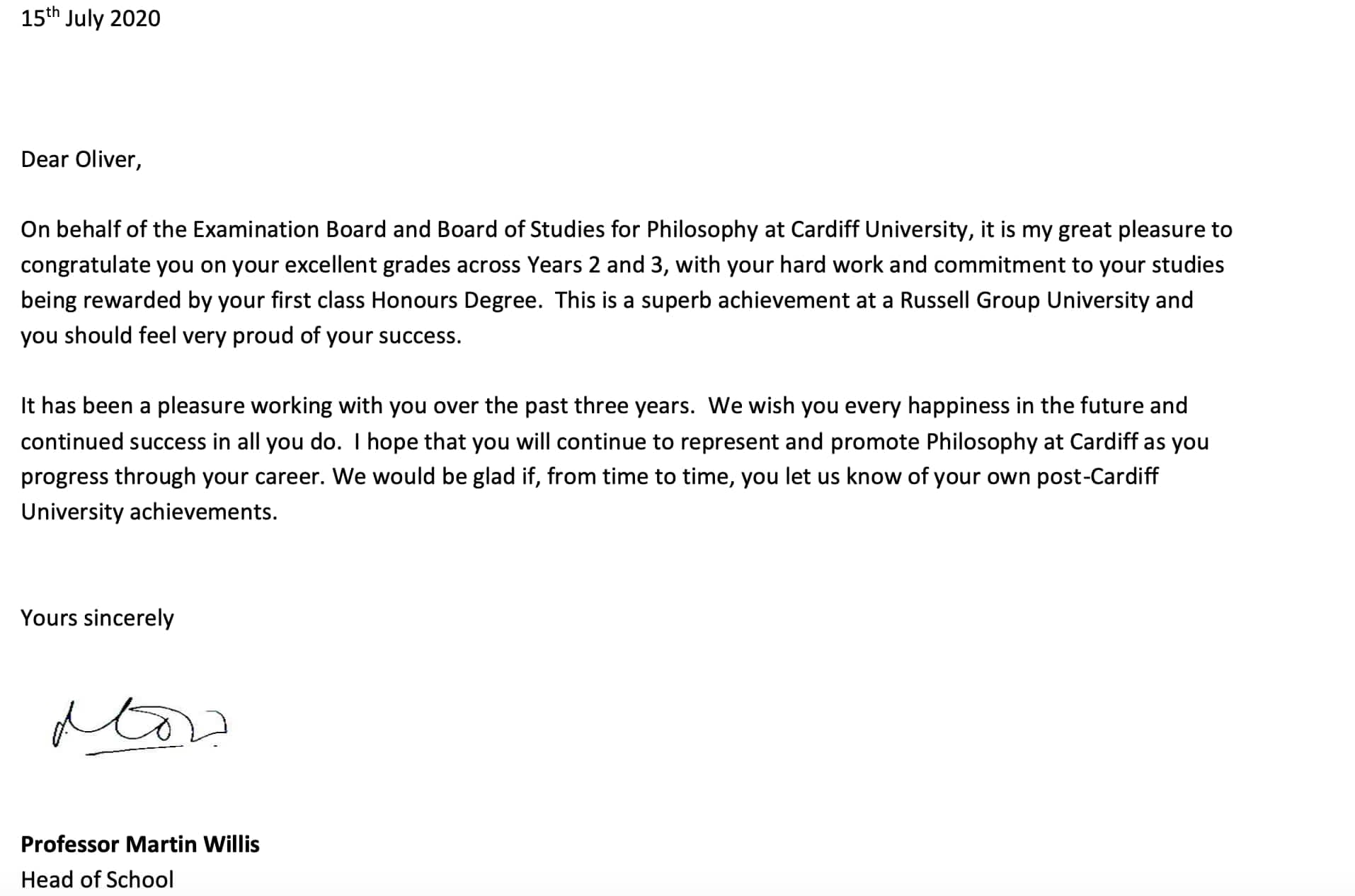1355x896 pixels.
Task: Click the date 15th July 2020
Action: click(91, 18)
